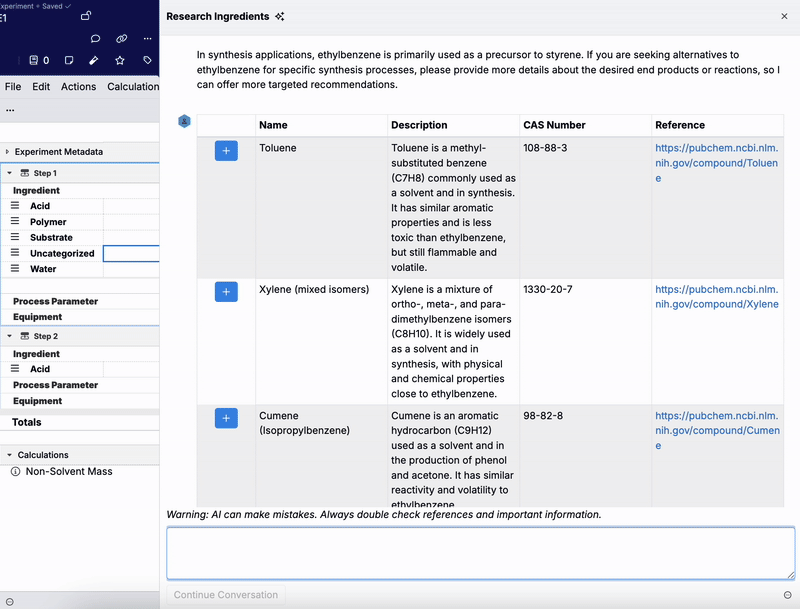The image size is (800, 609).
Task: Click the conversation message text box
Action: [480, 553]
